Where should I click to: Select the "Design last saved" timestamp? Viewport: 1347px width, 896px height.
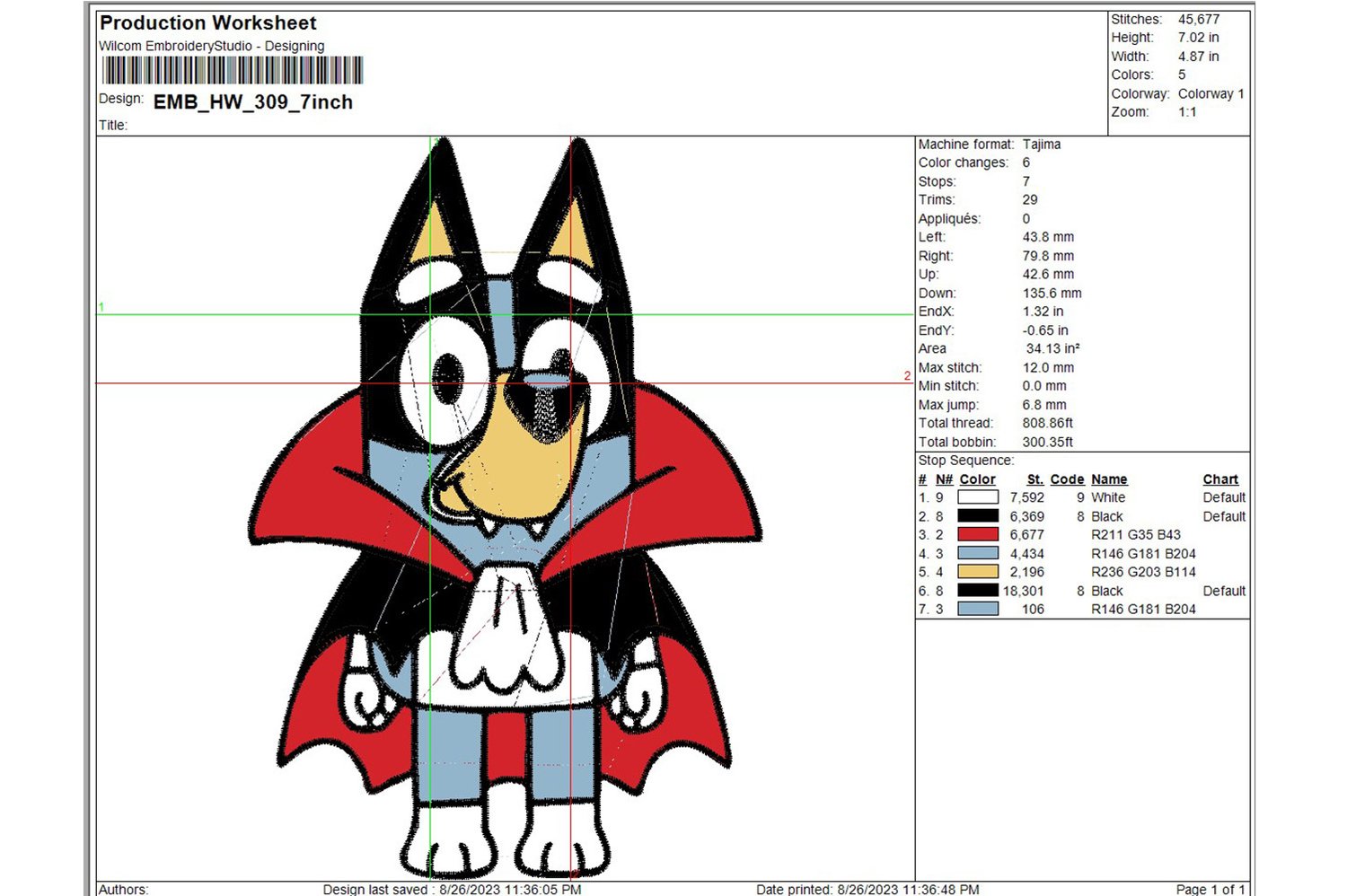(x=453, y=890)
